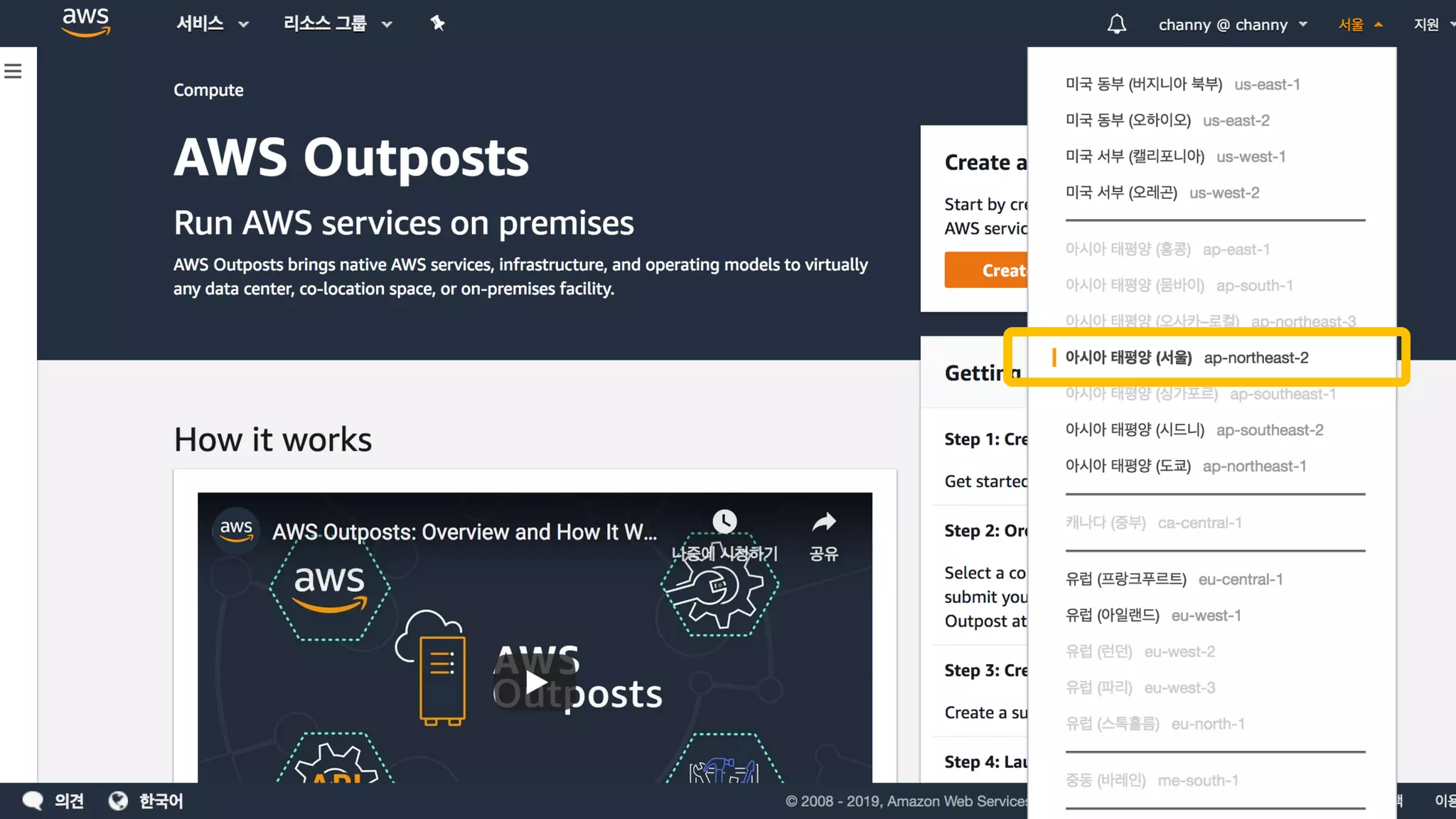Select region ap-northeast-2 서울

click(x=1186, y=358)
